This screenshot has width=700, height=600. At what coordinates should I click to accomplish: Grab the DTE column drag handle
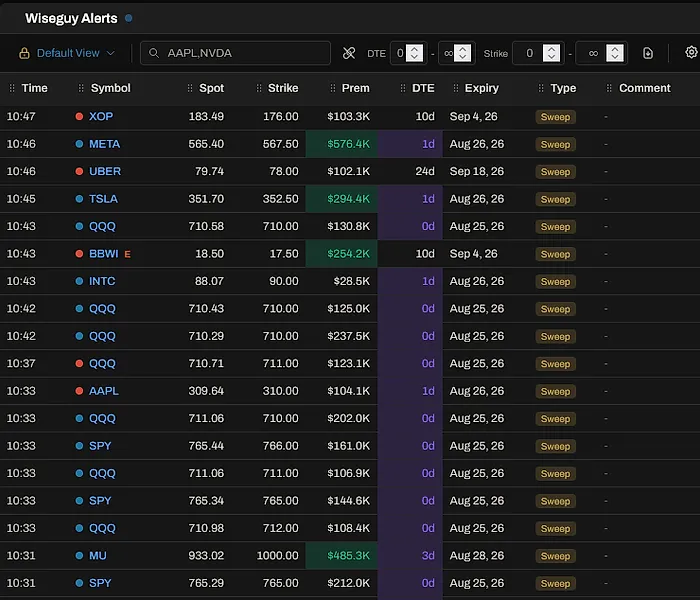pos(403,88)
